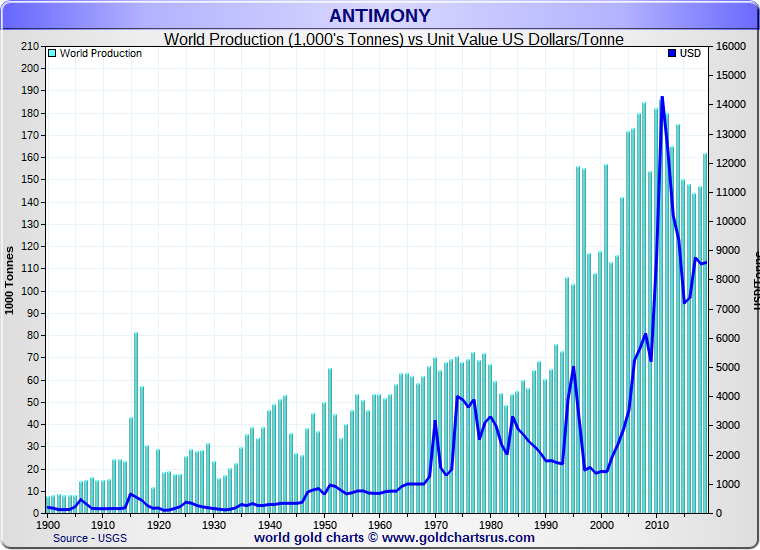Click the 200 left axis value
Viewport: 760px width, 550px height.
click(30, 68)
